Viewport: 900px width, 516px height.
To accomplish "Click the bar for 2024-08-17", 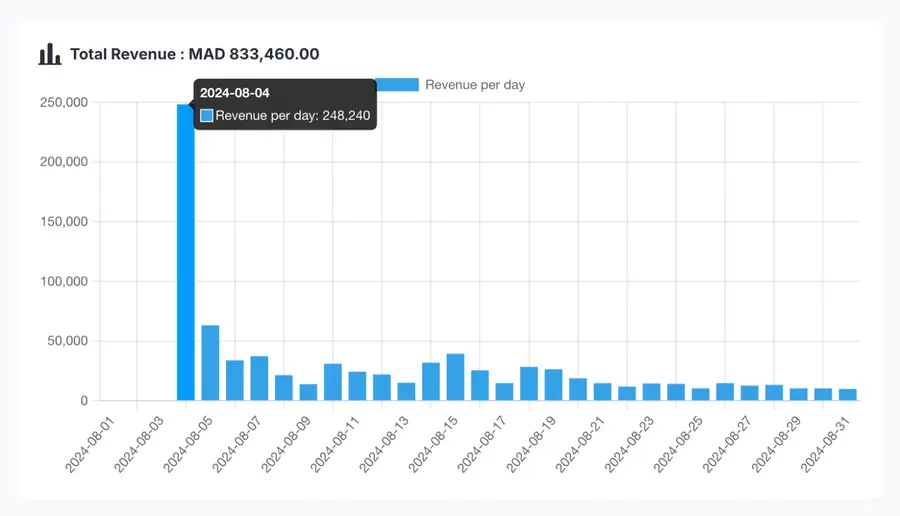I will pyautogui.click(x=505, y=391).
